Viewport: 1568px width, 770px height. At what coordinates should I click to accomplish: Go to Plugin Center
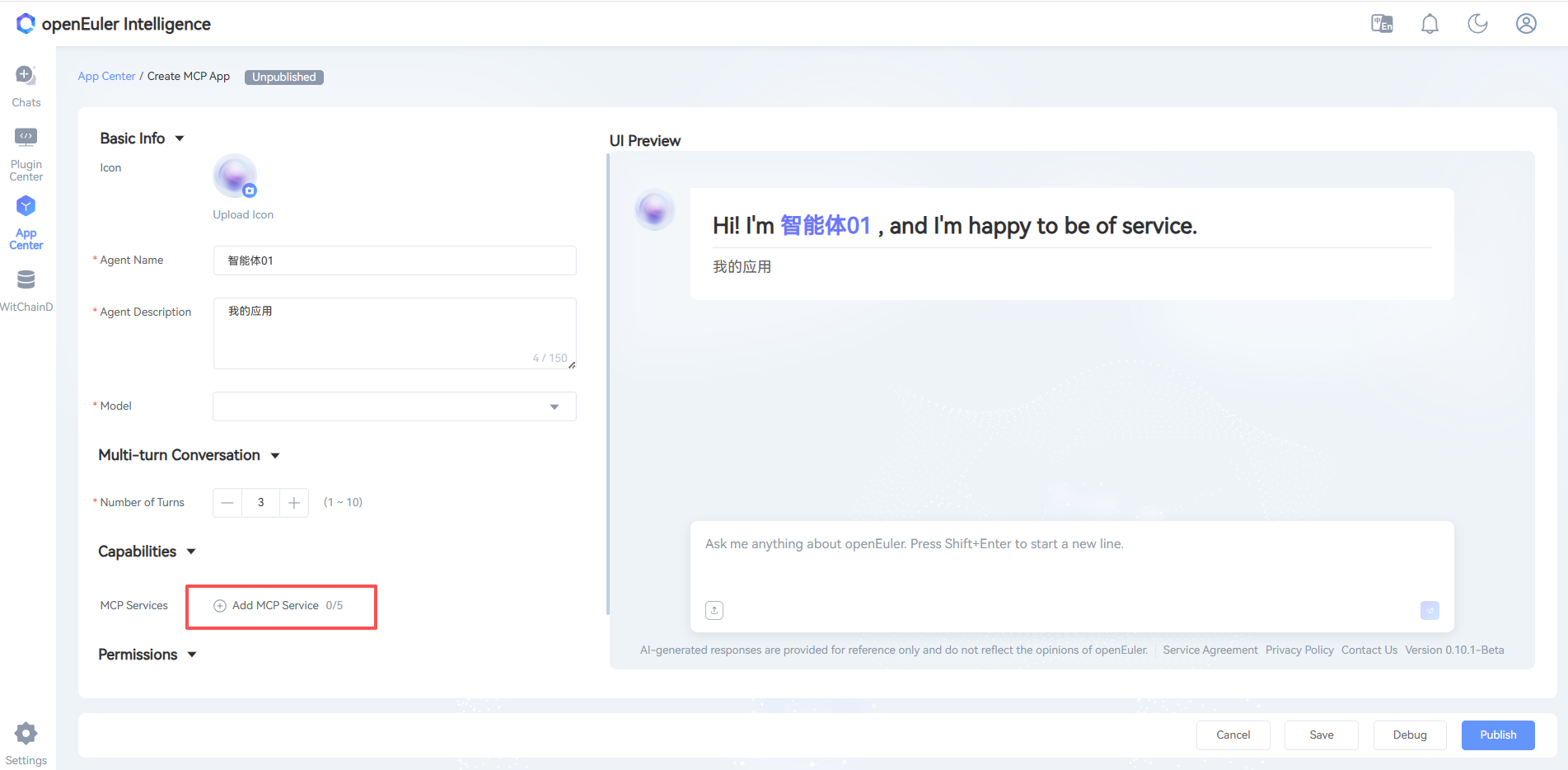26,155
